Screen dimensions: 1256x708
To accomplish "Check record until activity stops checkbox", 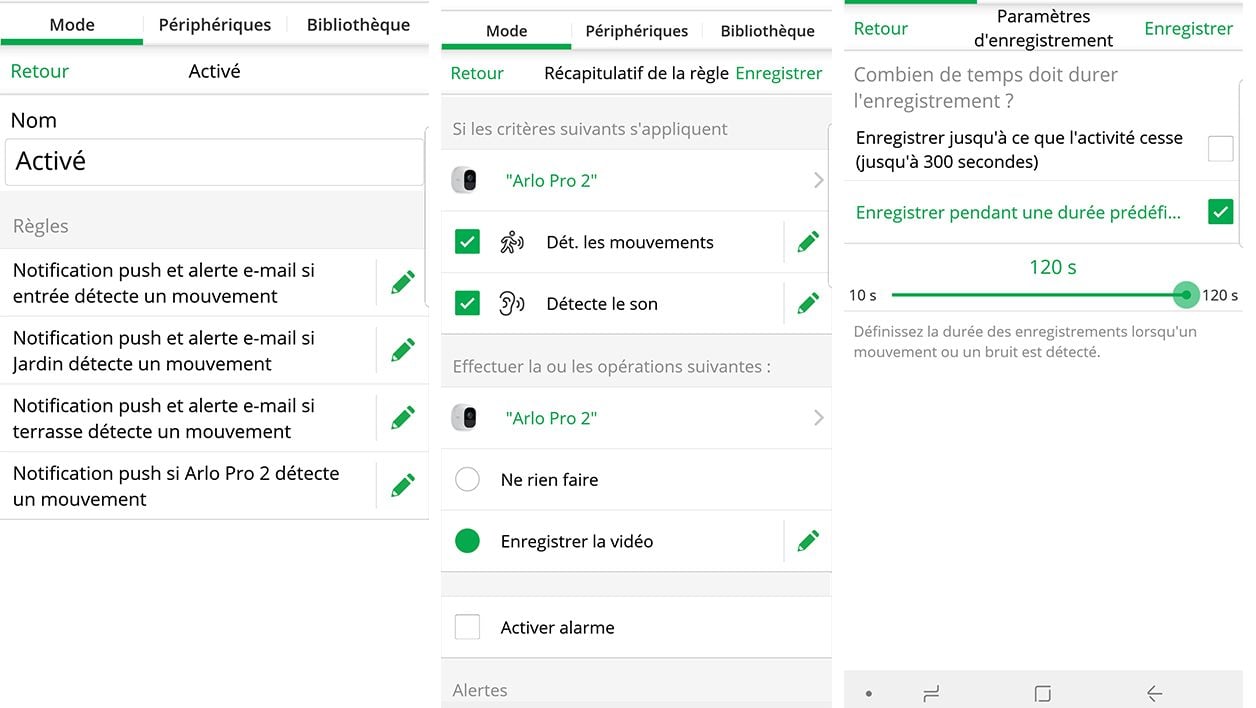I will click(x=1220, y=149).
